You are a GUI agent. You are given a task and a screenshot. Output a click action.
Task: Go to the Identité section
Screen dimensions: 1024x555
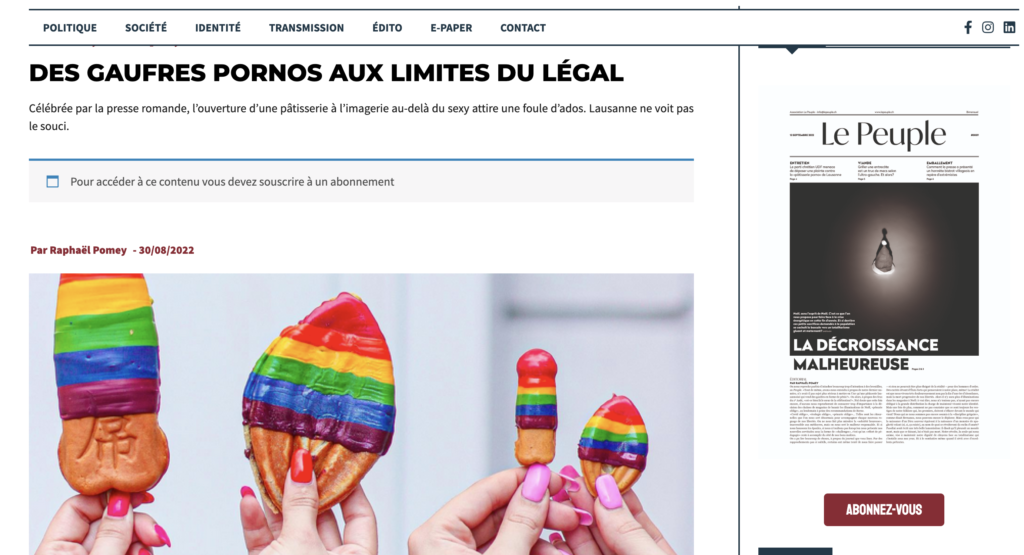[217, 28]
